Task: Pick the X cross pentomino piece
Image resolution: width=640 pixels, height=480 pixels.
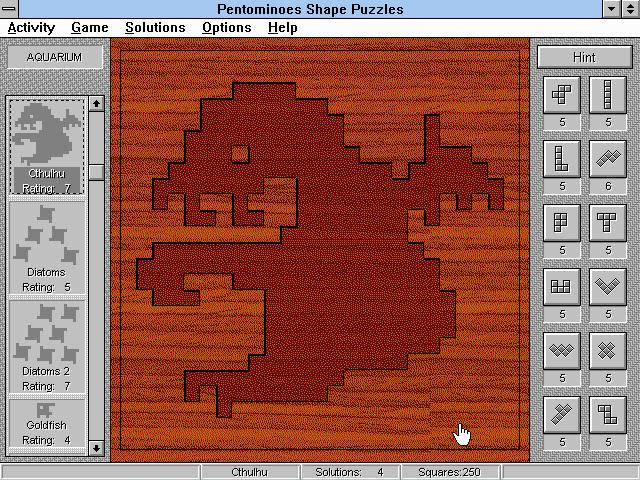Action: pos(607,351)
